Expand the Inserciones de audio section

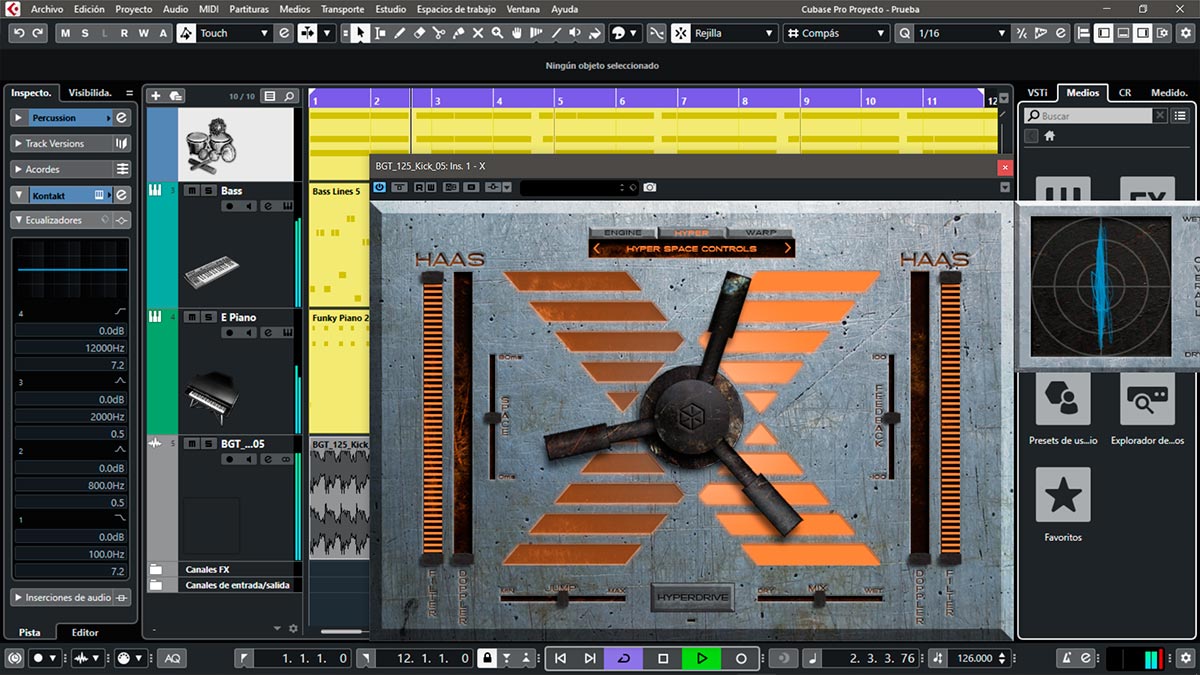pos(19,597)
